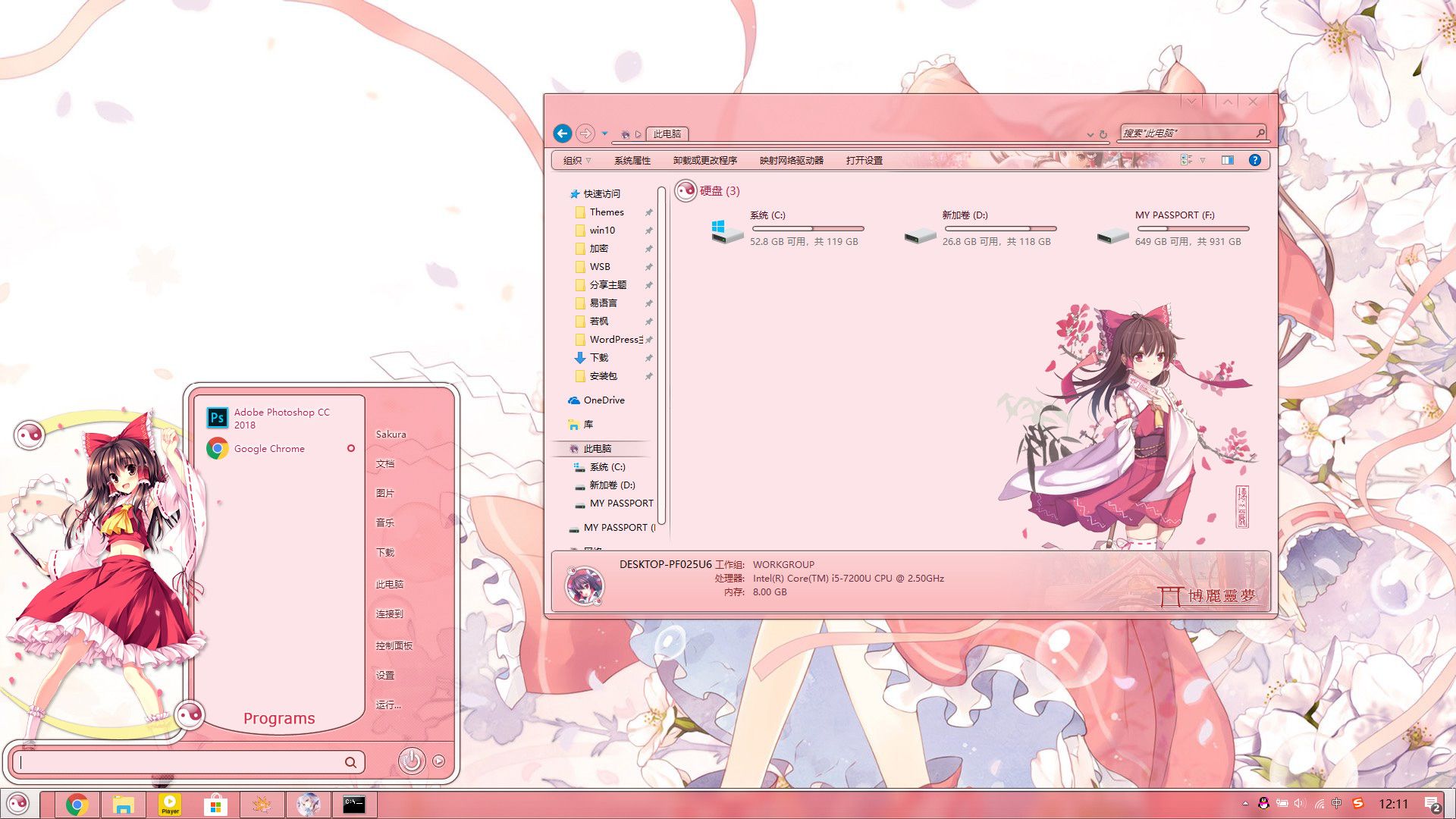Click 运行... in the Start menu
The width and height of the screenshot is (1456, 819).
pos(388,704)
